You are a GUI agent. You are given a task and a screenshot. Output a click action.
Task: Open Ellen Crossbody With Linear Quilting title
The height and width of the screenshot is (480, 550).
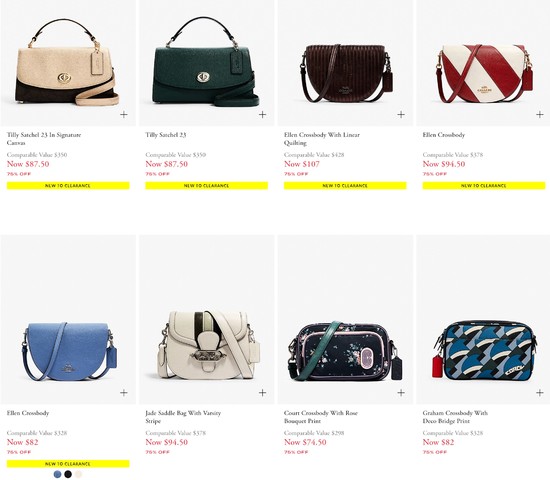(322, 139)
